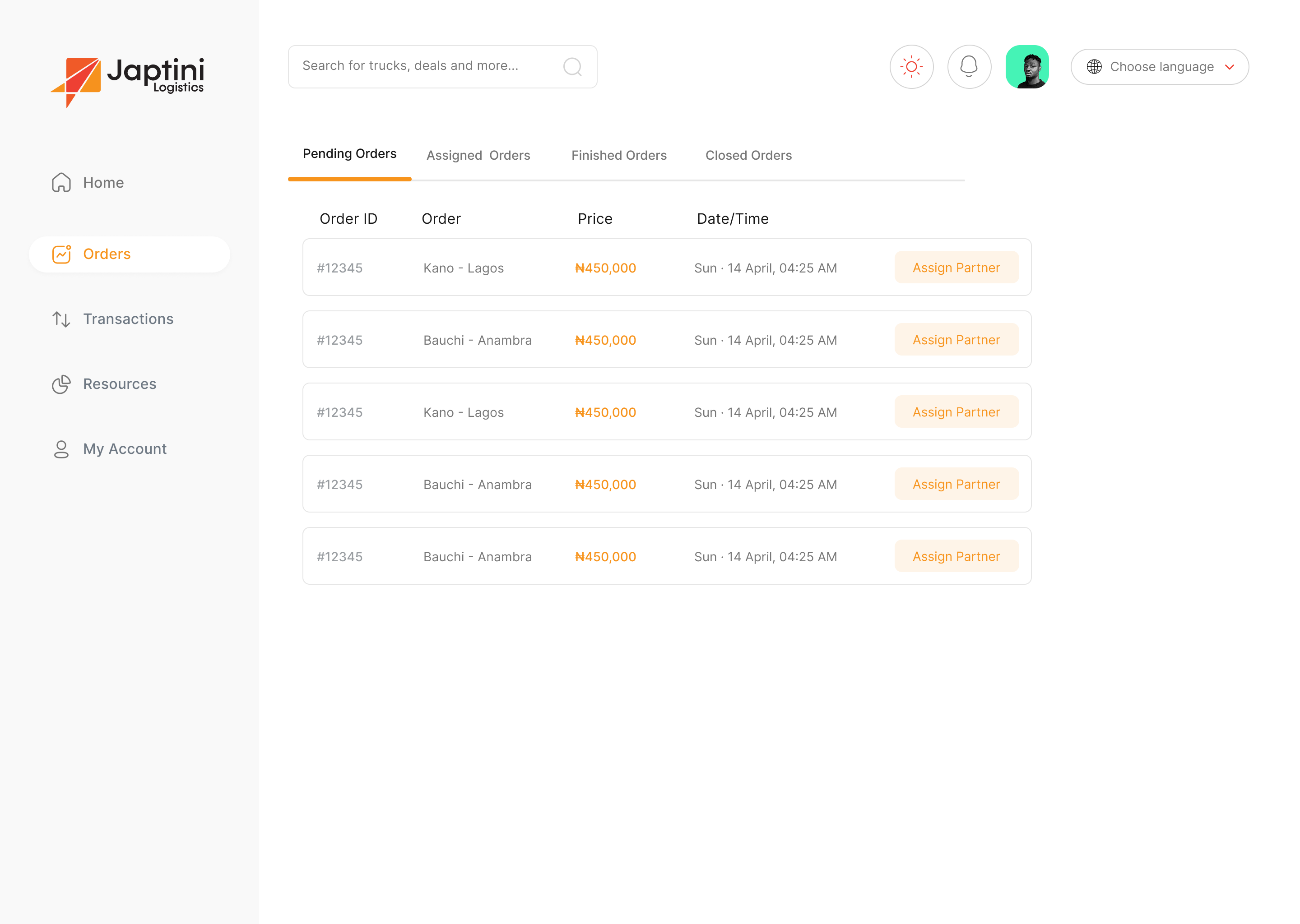This screenshot has height=924, width=1300.
Task: Click Bauchi - Anambra in the last row
Action: click(x=478, y=557)
